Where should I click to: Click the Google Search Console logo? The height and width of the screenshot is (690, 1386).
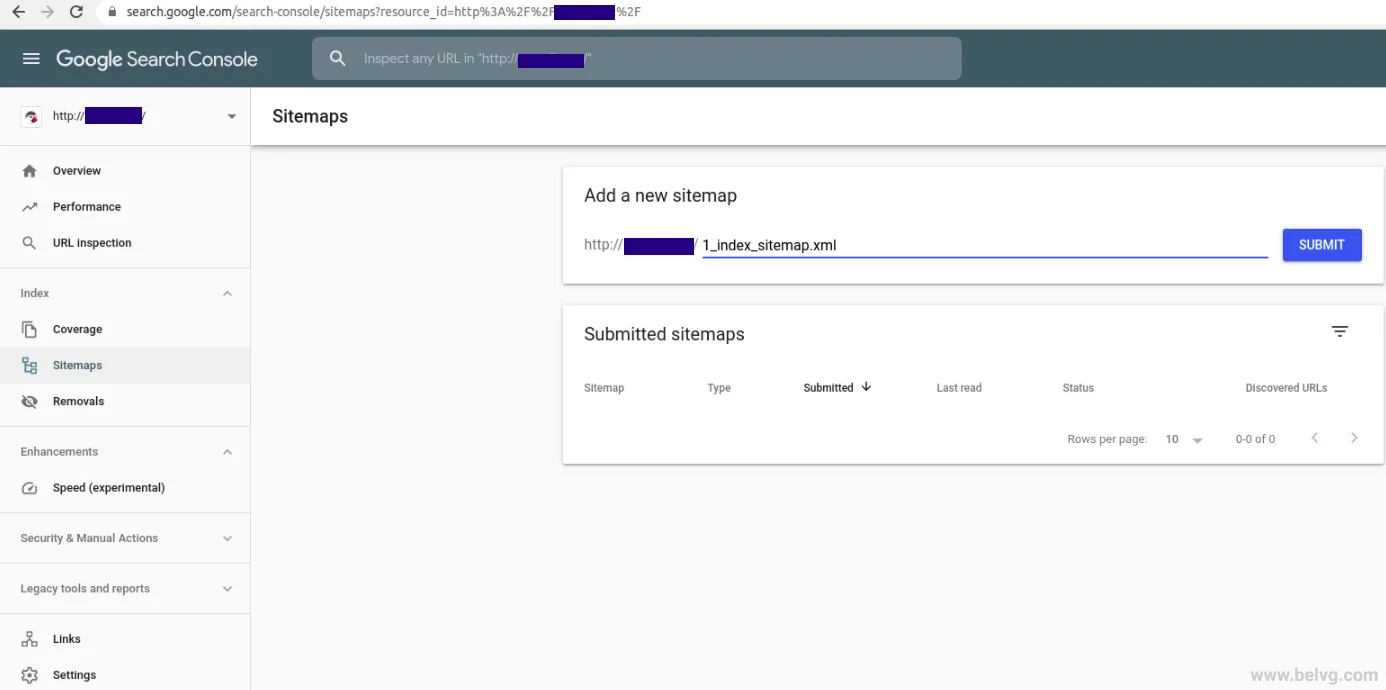tap(157, 59)
